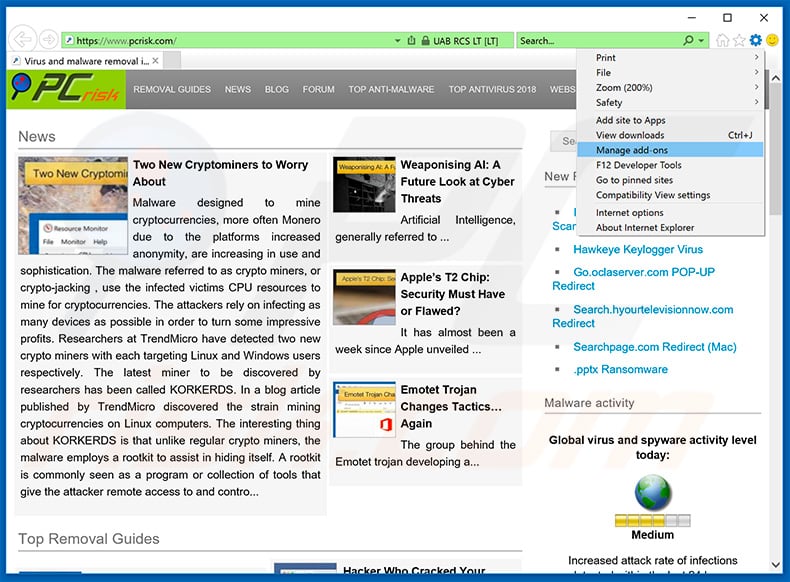Image resolution: width=790 pixels, height=582 pixels.
Task: Click the browser Forward arrow button
Action: [x=49, y=39]
